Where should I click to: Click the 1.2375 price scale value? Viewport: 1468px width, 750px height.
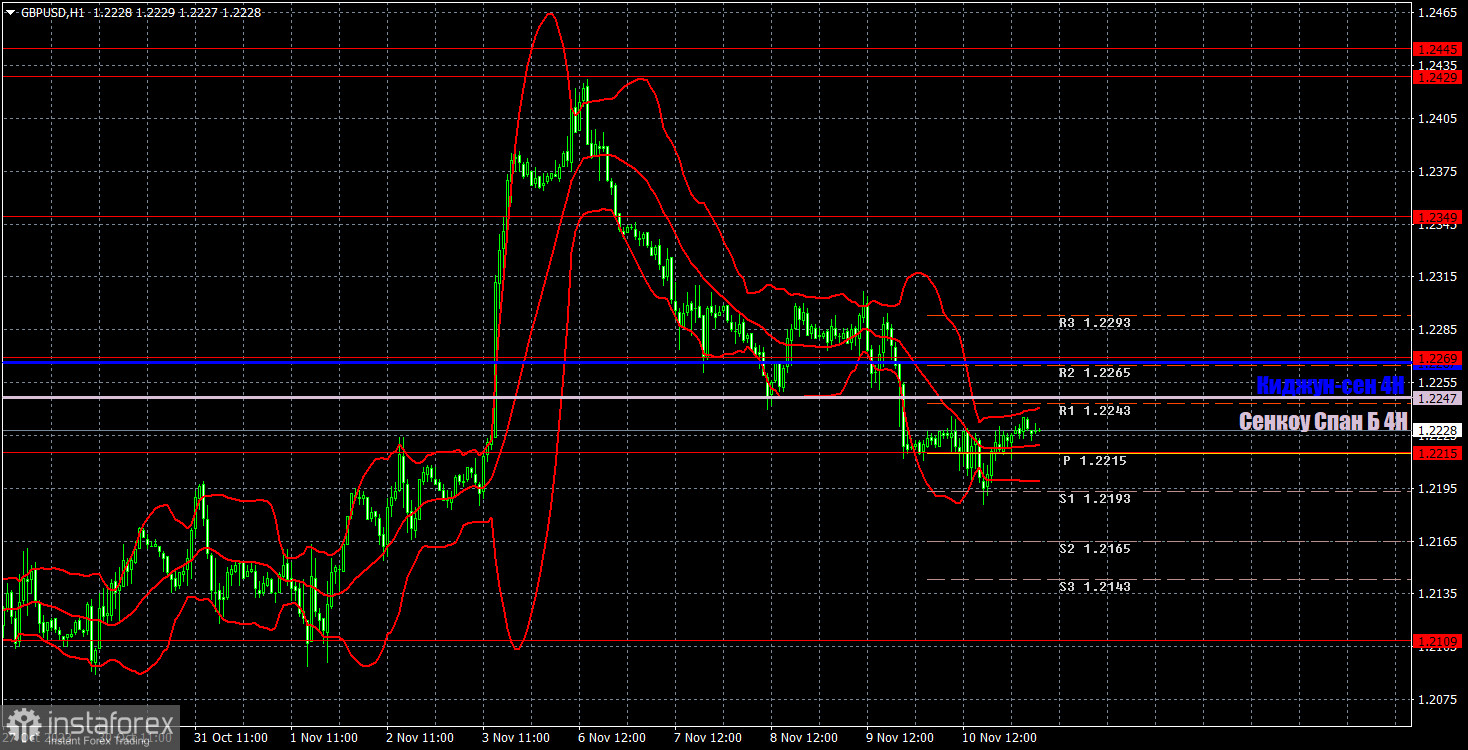[1438, 172]
